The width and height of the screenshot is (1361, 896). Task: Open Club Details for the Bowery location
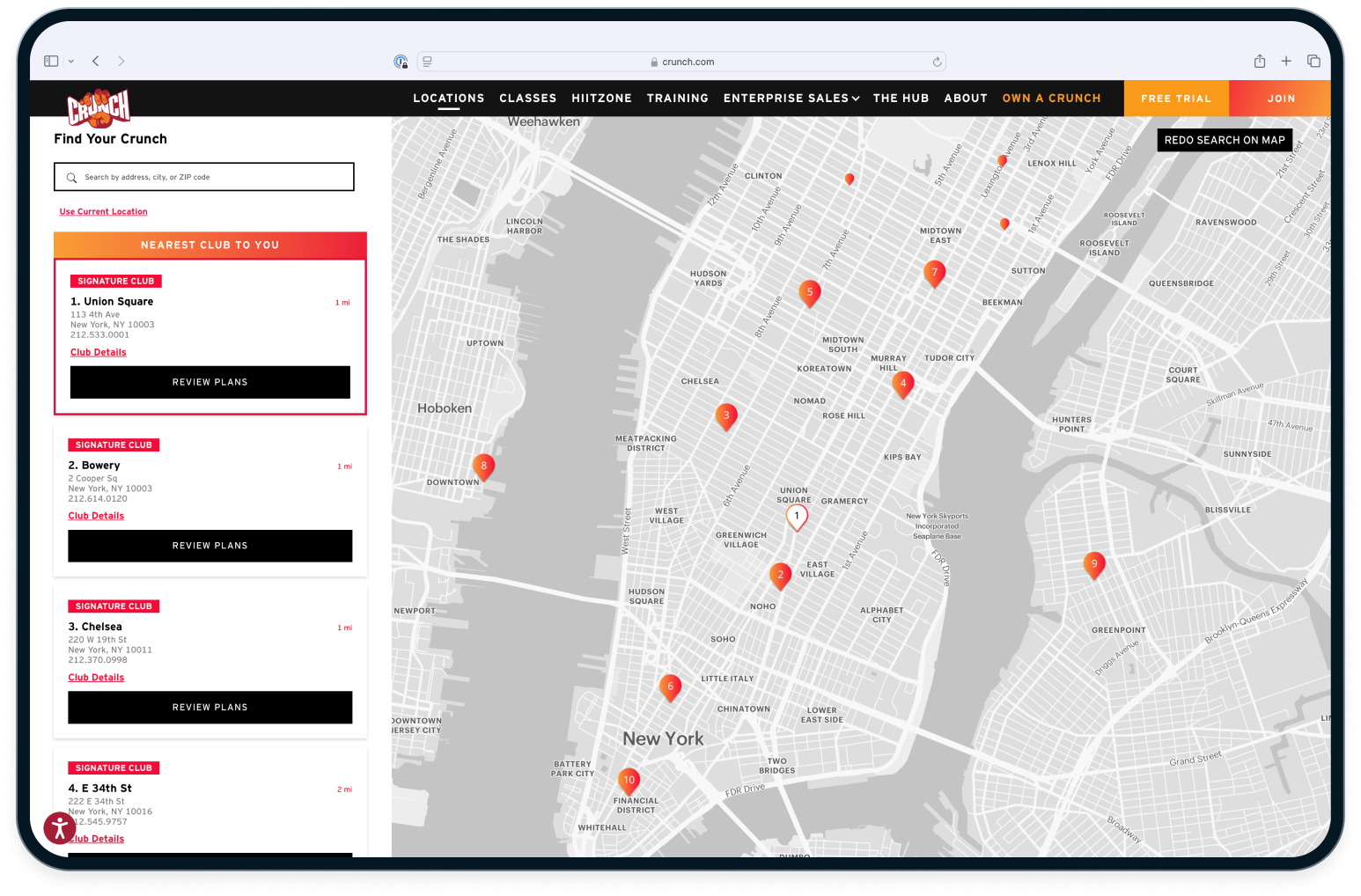pos(96,515)
